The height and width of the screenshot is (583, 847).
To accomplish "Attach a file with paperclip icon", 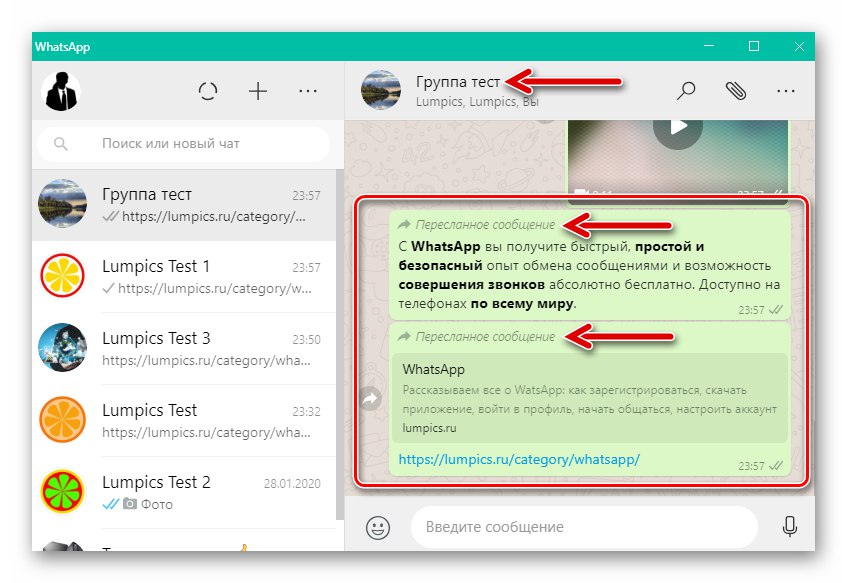I will point(736,91).
